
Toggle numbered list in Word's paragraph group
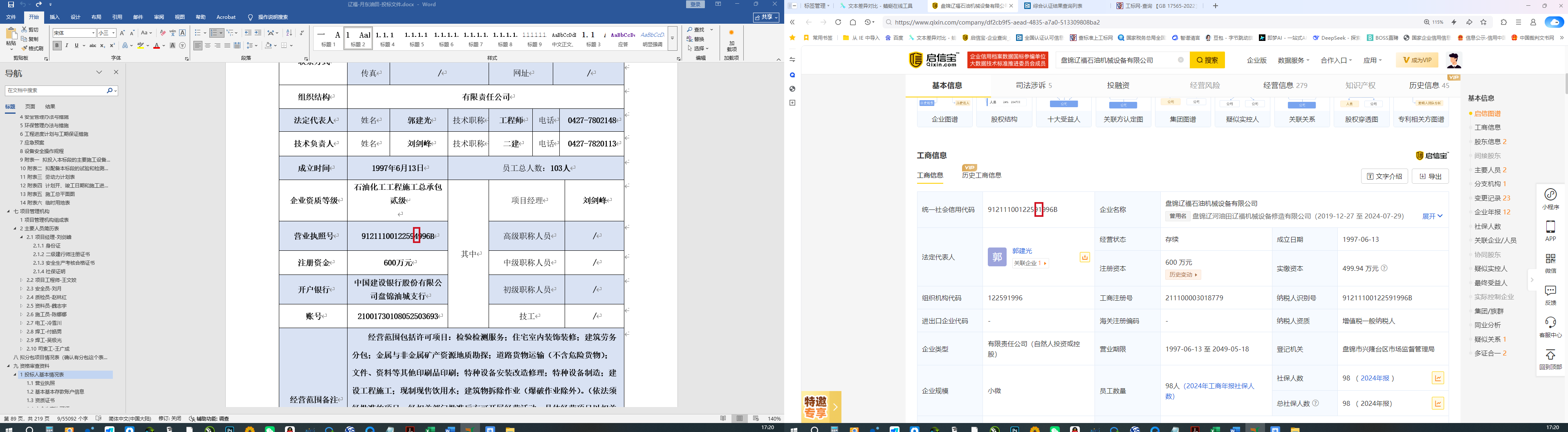click(x=214, y=33)
